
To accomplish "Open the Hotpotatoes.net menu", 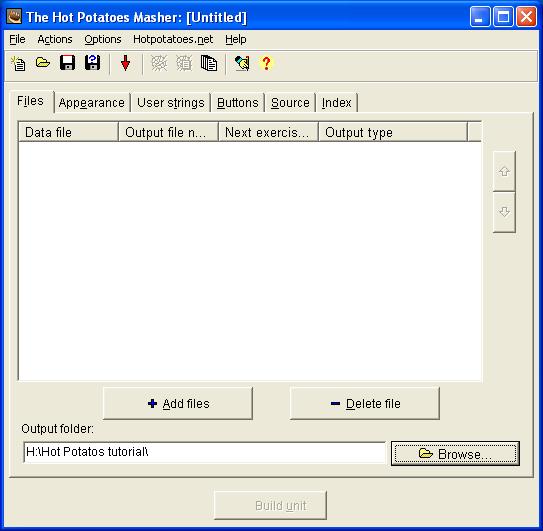I will 173,39.
